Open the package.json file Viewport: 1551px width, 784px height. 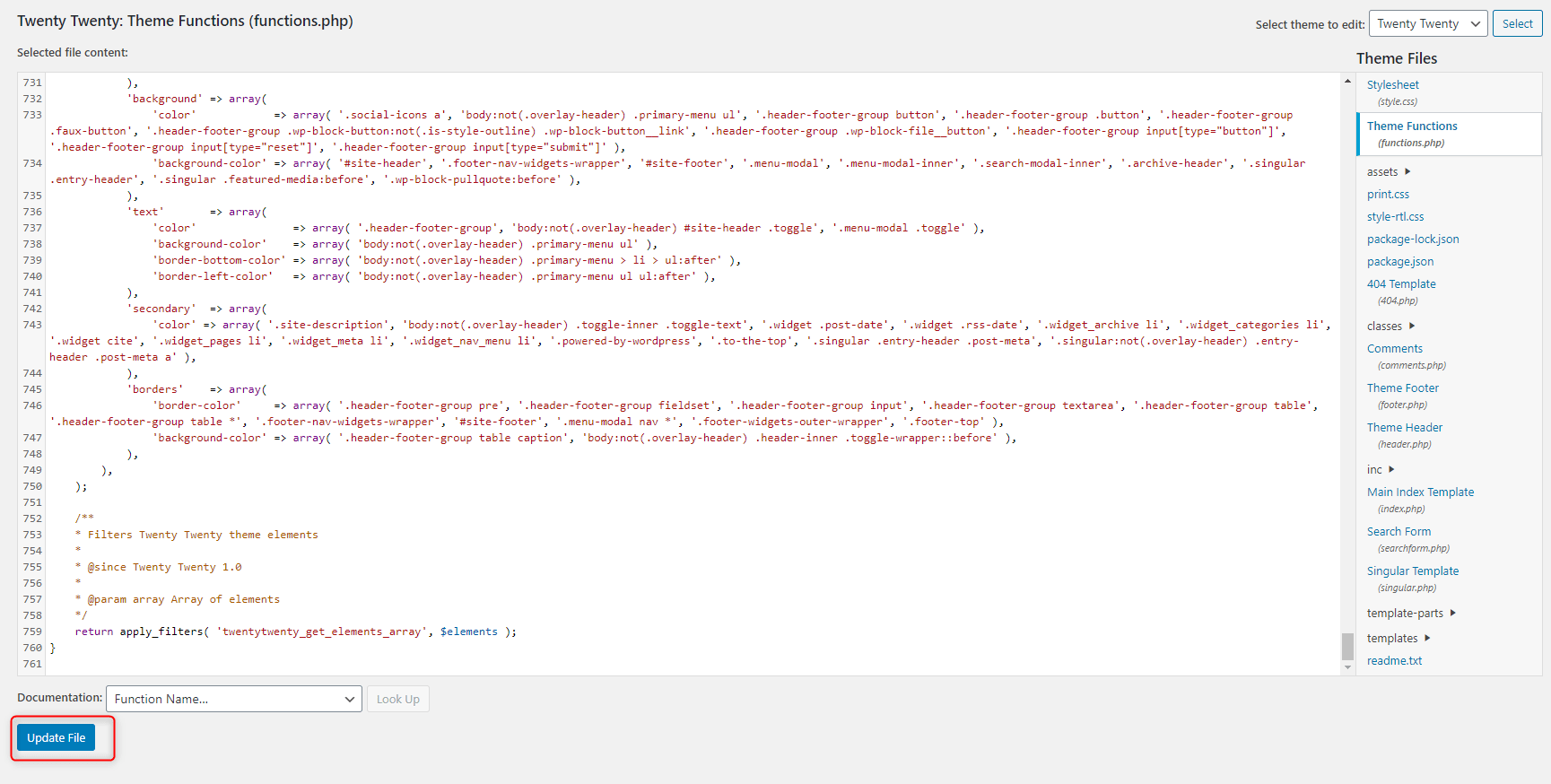click(x=1400, y=261)
